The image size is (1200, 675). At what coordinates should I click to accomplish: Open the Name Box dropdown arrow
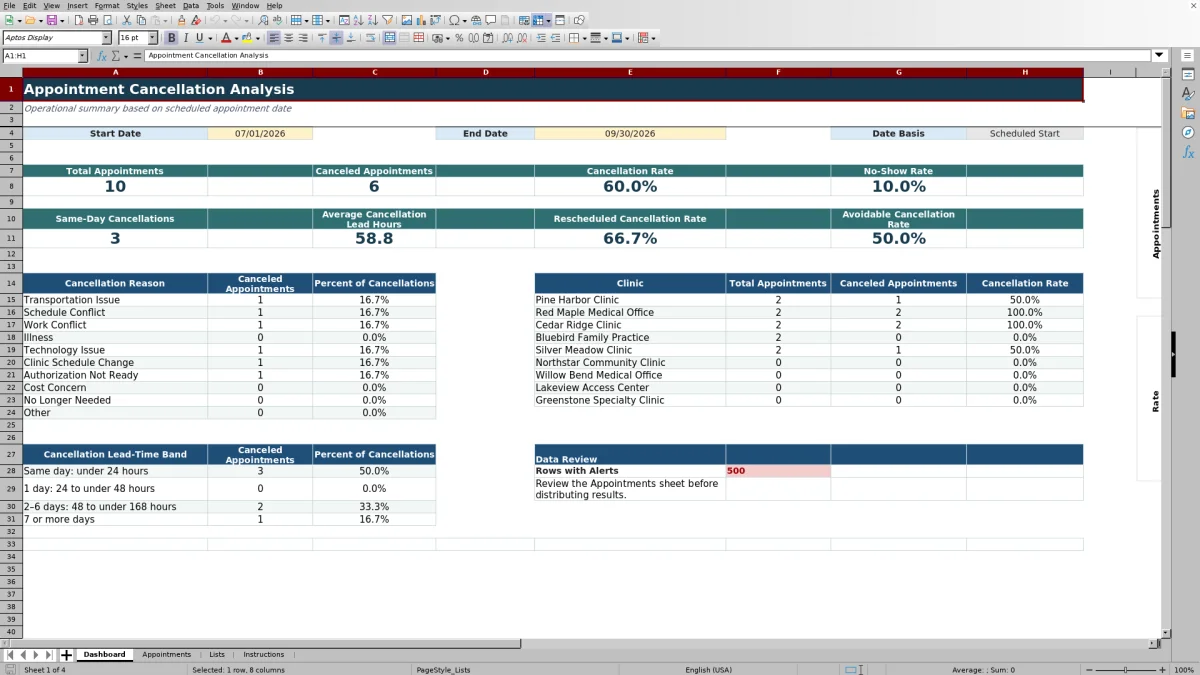tap(82, 56)
